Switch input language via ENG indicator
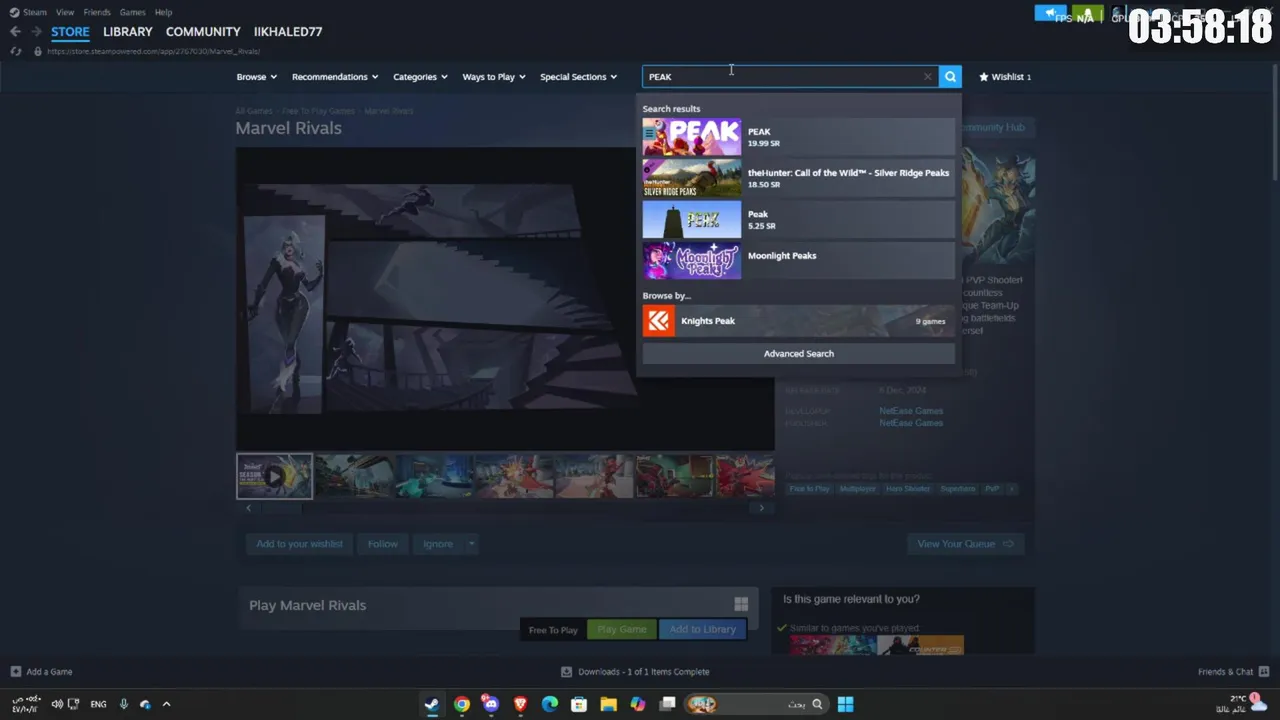This screenshot has height=720, width=1280. pyautogui.click(x=98, y=704)
